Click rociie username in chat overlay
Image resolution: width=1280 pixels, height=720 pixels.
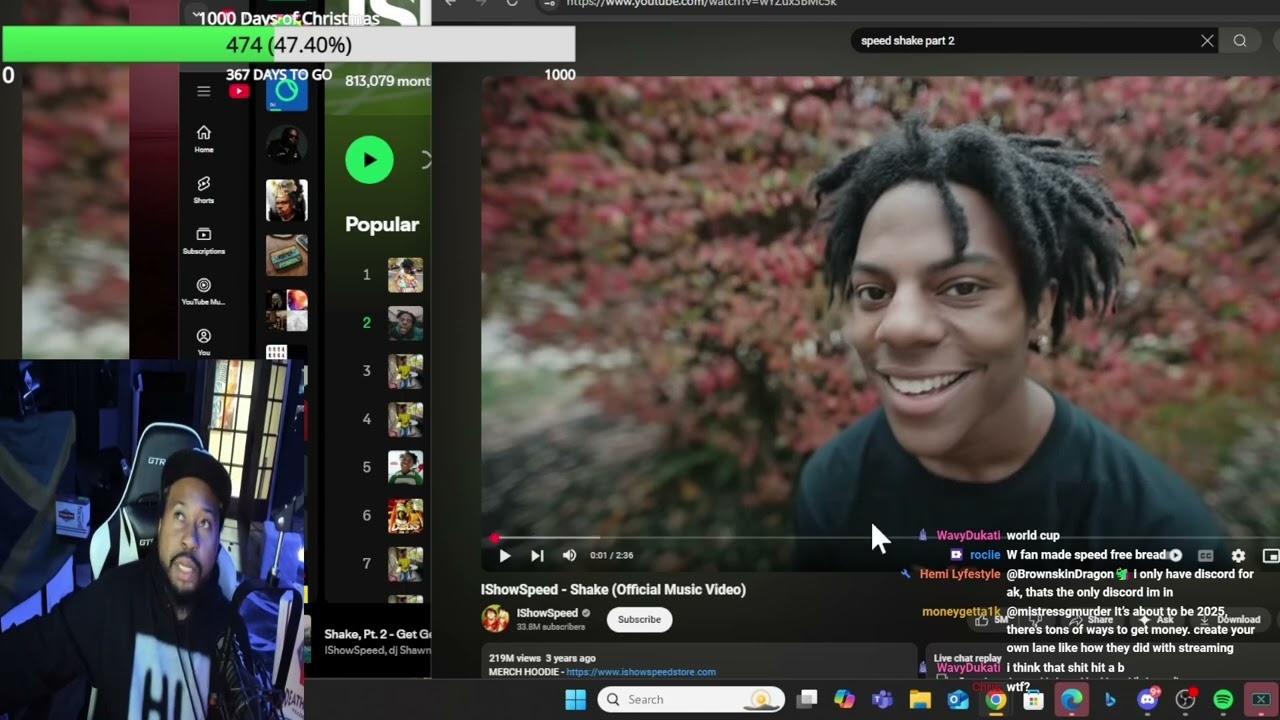(985, 555)
